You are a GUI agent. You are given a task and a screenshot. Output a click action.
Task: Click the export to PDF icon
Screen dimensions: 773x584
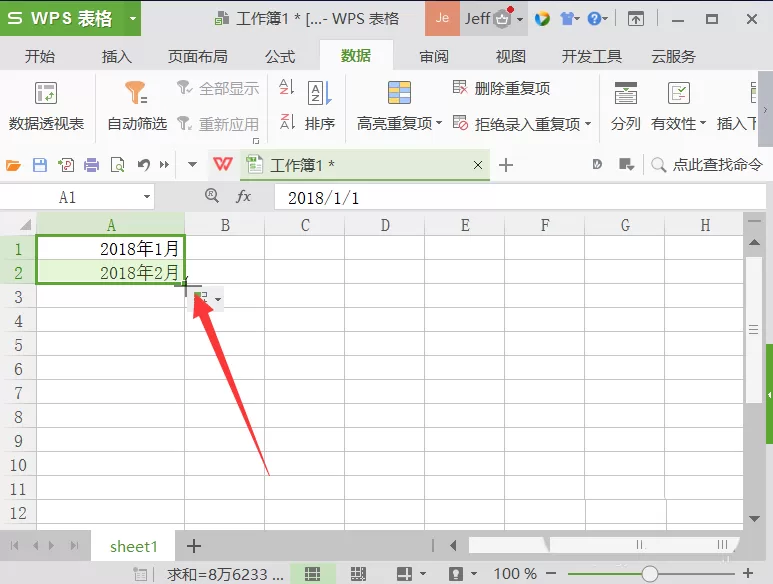point(66,165)
